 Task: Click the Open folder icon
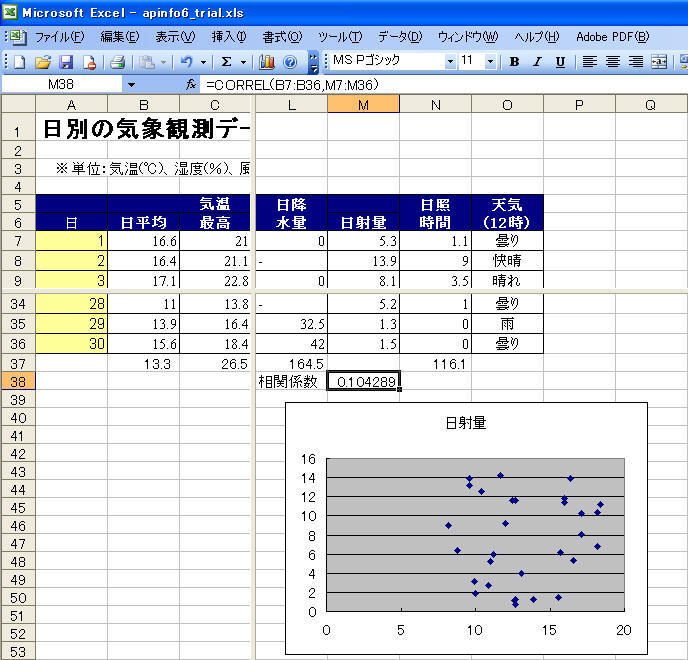[x=43, y=62]
